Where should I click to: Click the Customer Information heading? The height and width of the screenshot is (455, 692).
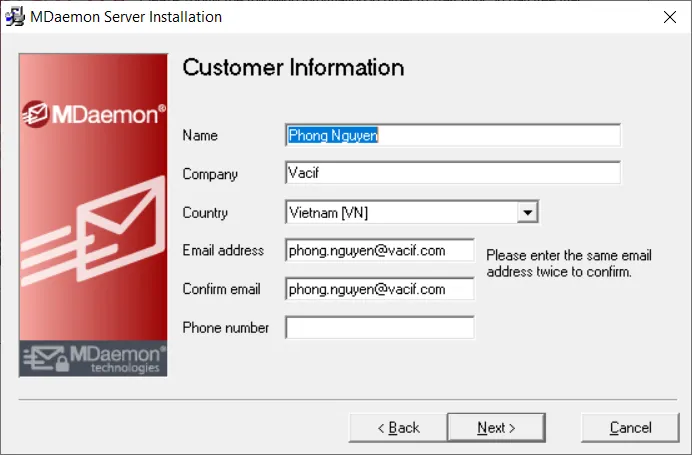(x=293, y=68)
